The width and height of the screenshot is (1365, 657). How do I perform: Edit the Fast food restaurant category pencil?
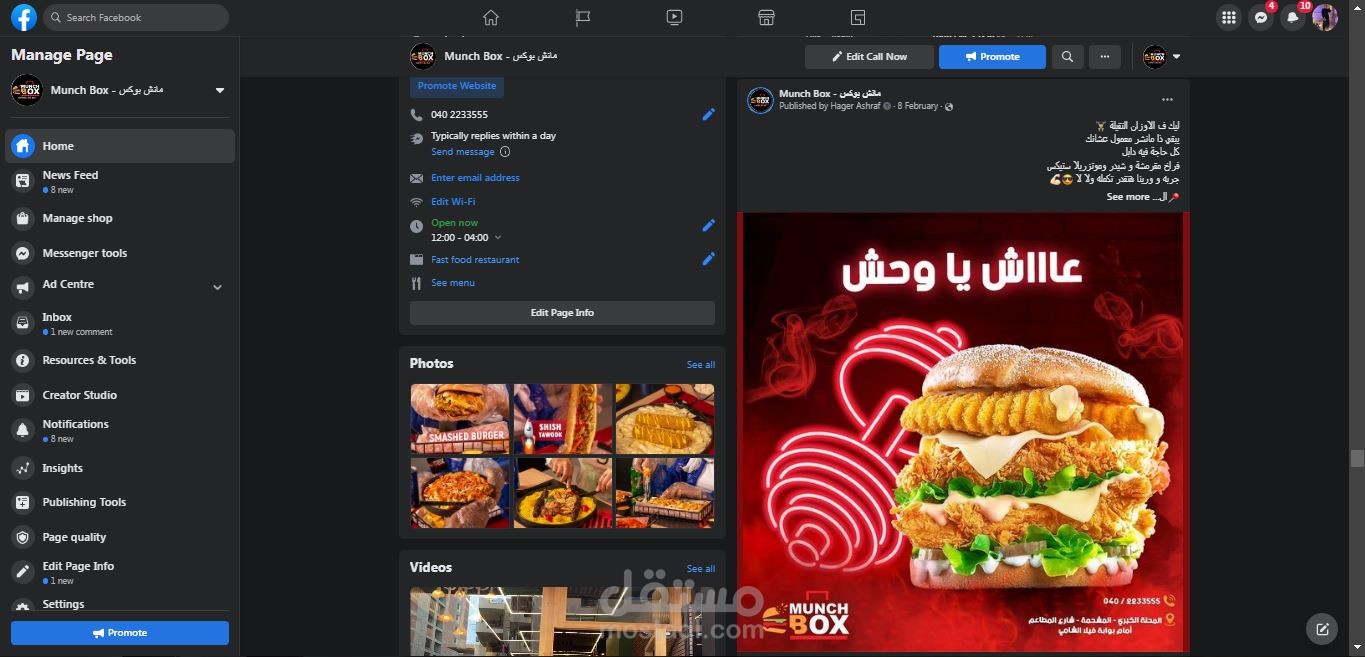click(708, 259)
